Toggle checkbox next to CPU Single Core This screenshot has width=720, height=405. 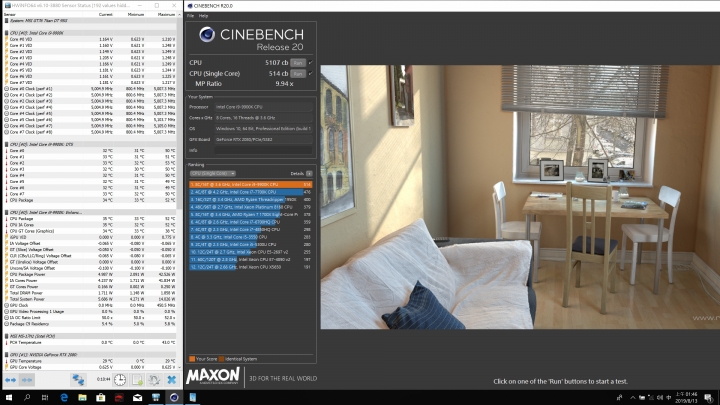coord(311,73)
